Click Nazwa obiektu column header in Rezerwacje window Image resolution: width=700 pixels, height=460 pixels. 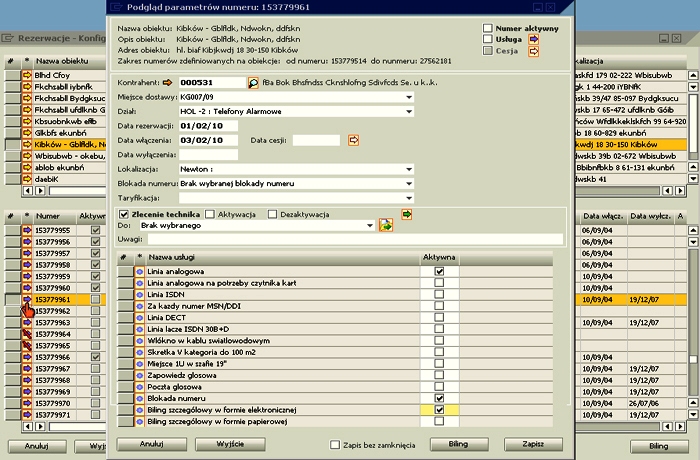pyautogui.click(x=69, y=61)
